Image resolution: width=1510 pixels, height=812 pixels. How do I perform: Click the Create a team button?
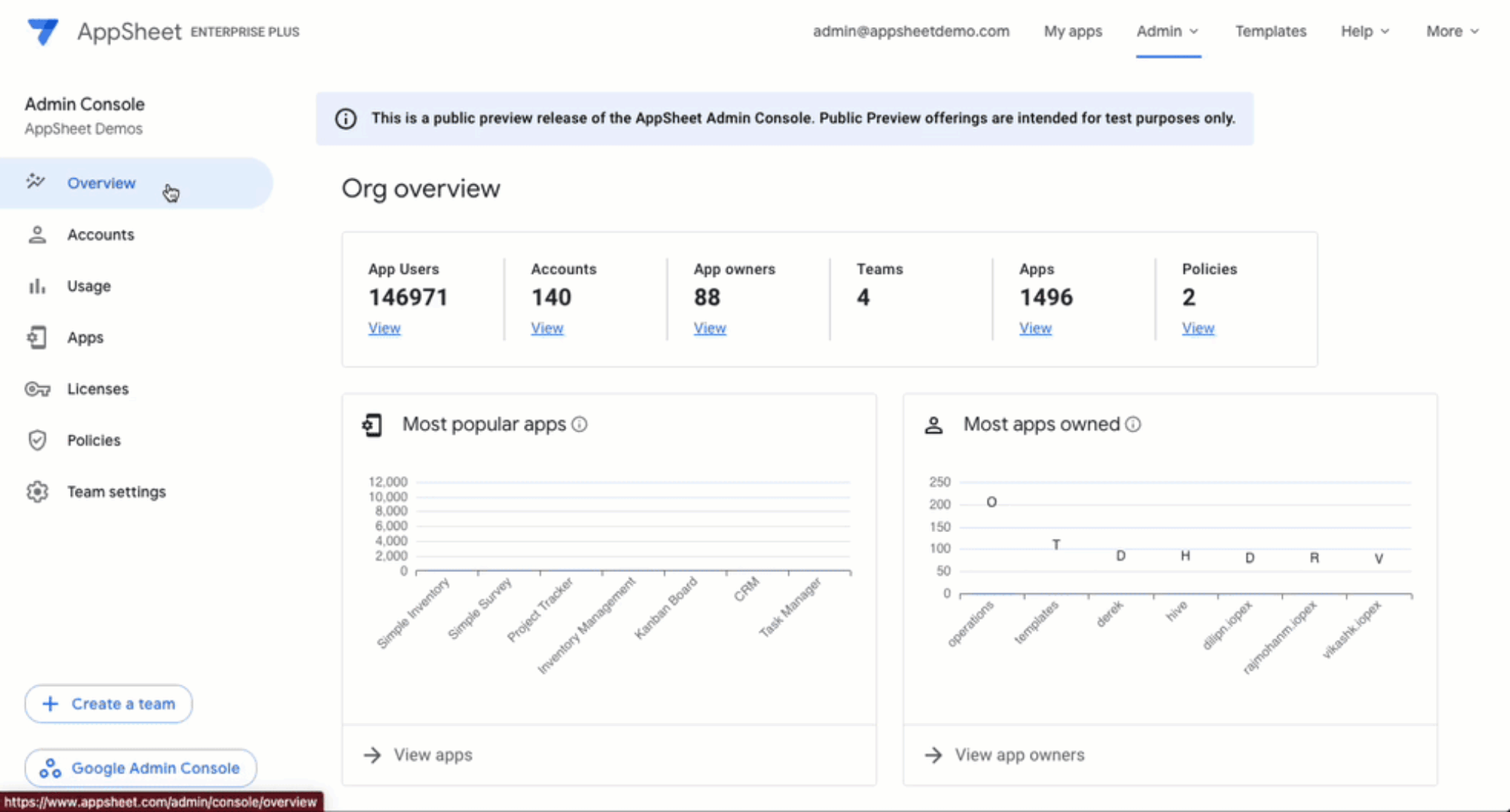(109, 704)
